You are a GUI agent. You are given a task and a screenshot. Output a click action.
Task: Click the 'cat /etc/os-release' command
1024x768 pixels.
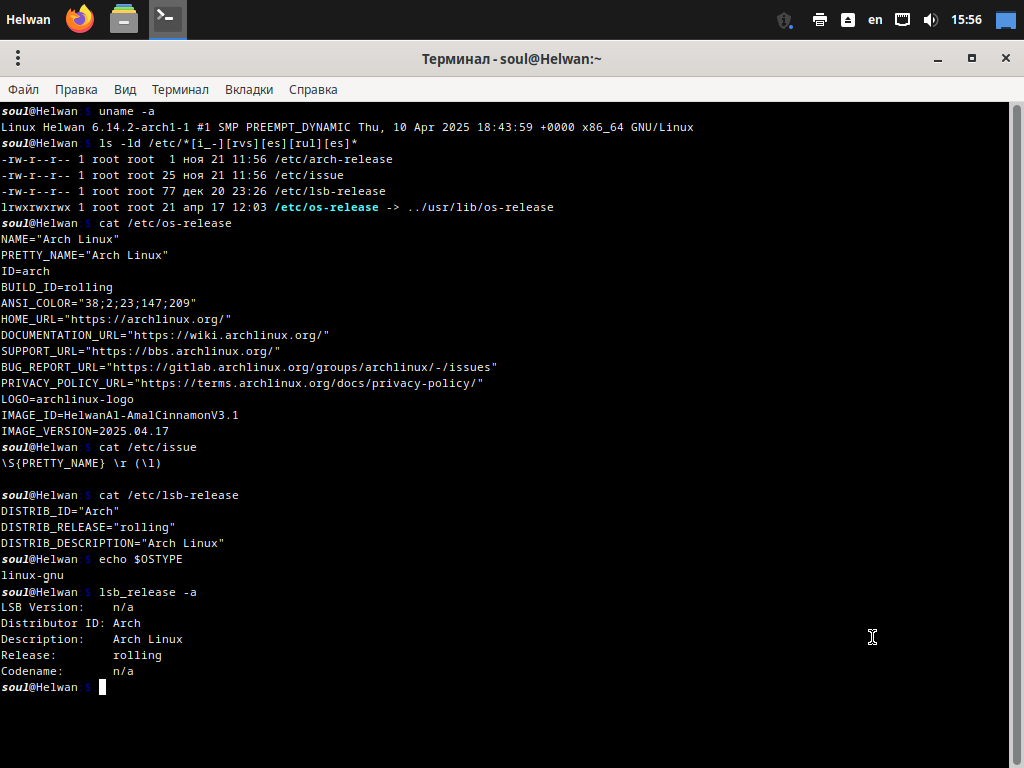(165, 223)
